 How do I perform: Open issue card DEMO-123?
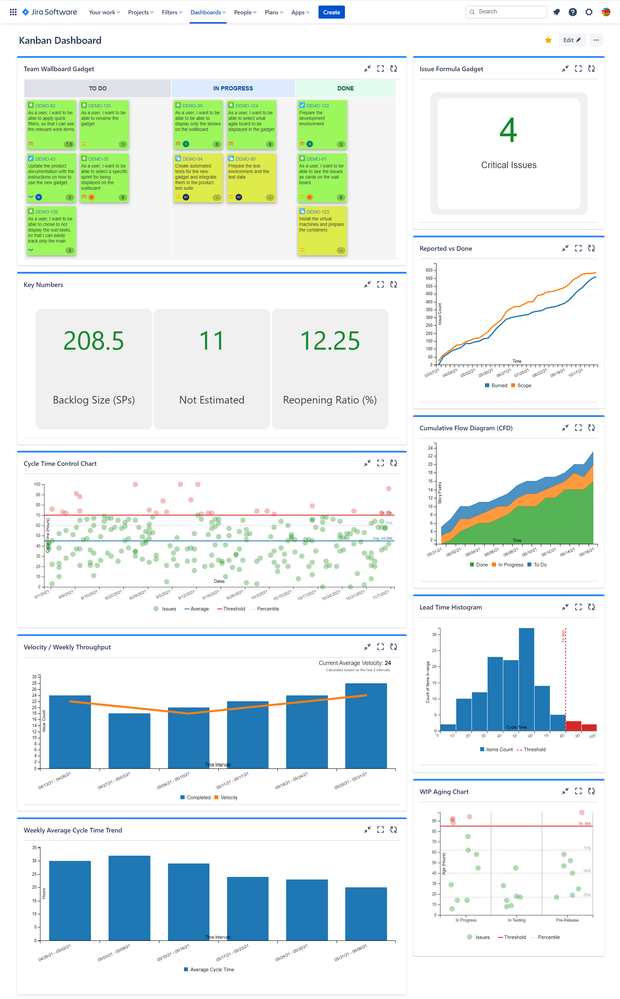(x=322, y=231)
